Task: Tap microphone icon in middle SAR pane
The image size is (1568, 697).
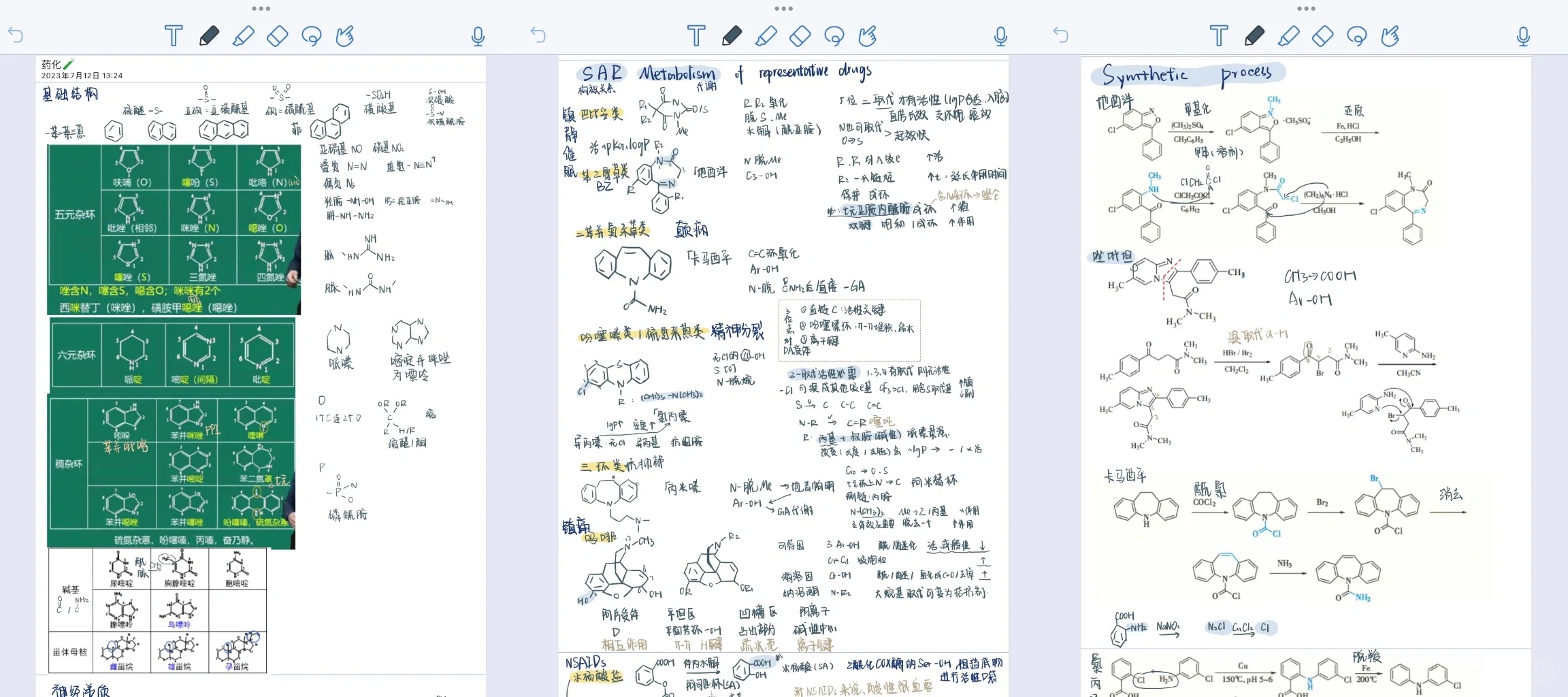Action: (x=1000, y=36)
